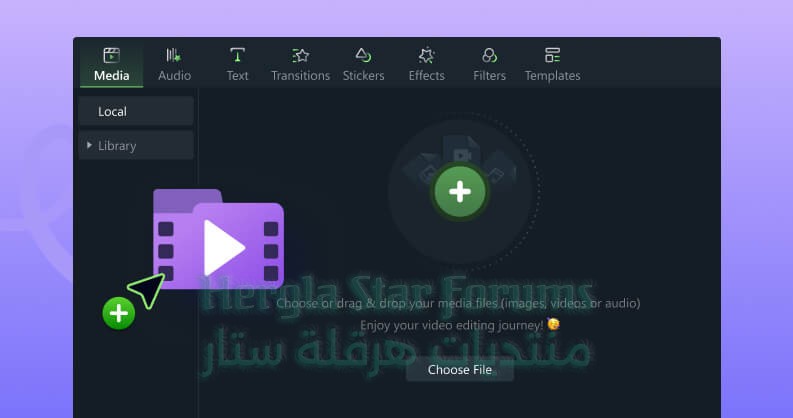
Task: Open the Filters circles icon
Action: tap(489, 55)
